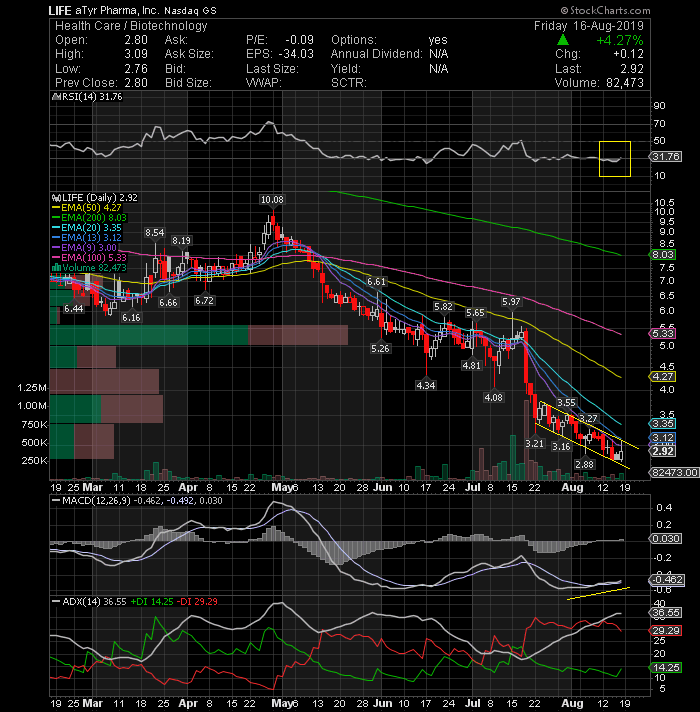Click the -DI 29.29 legend text

coord(197,602)
